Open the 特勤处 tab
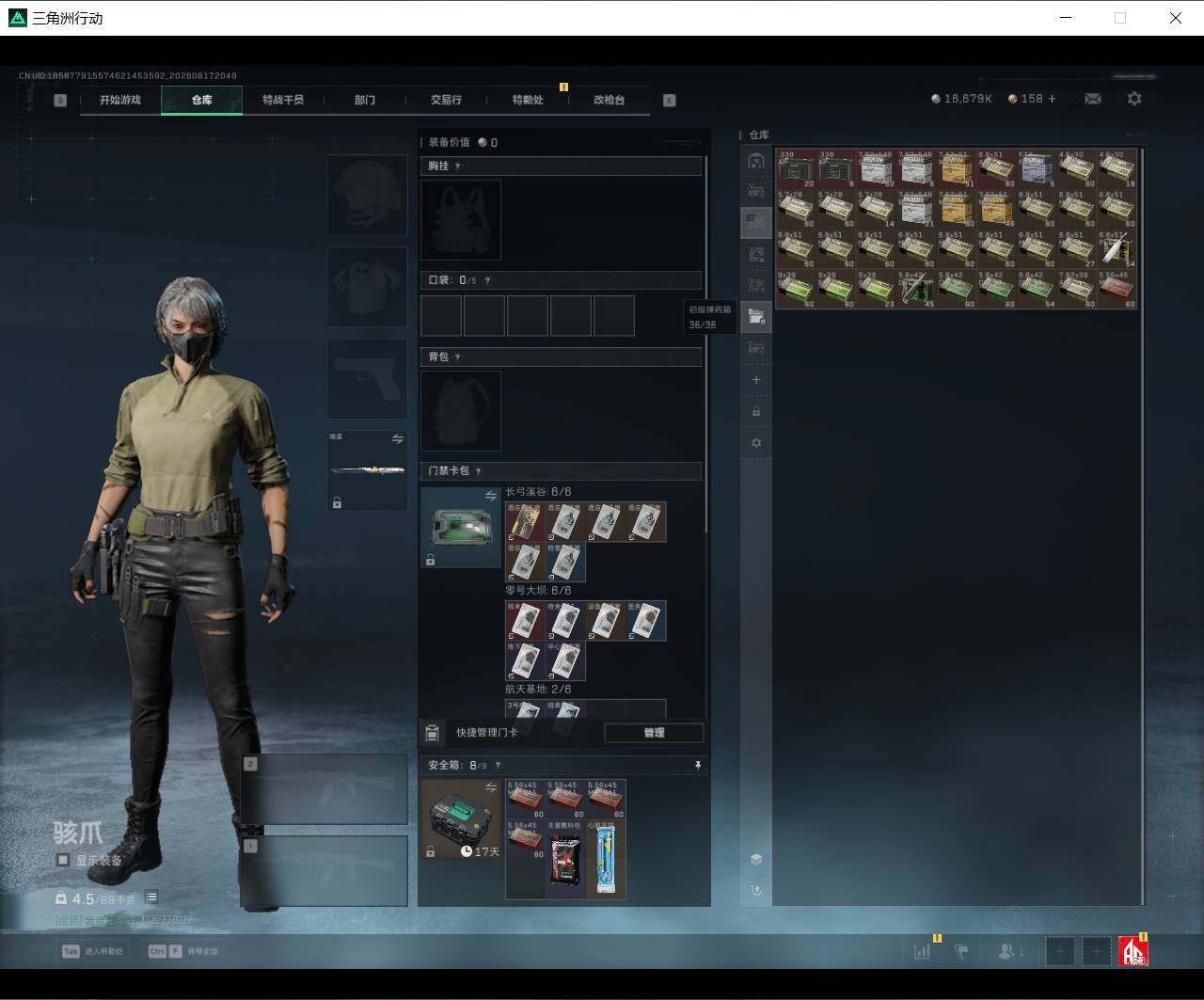 pos(528,100)
